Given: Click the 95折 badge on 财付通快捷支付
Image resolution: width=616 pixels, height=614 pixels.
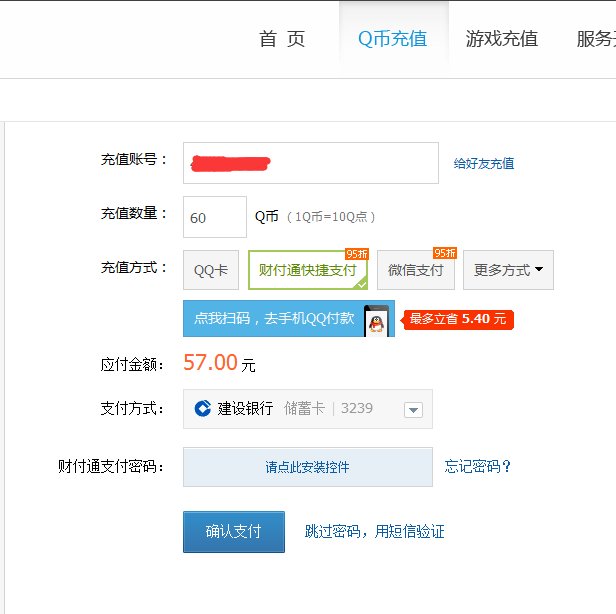Looking at the screenshot, I should 357,254.
